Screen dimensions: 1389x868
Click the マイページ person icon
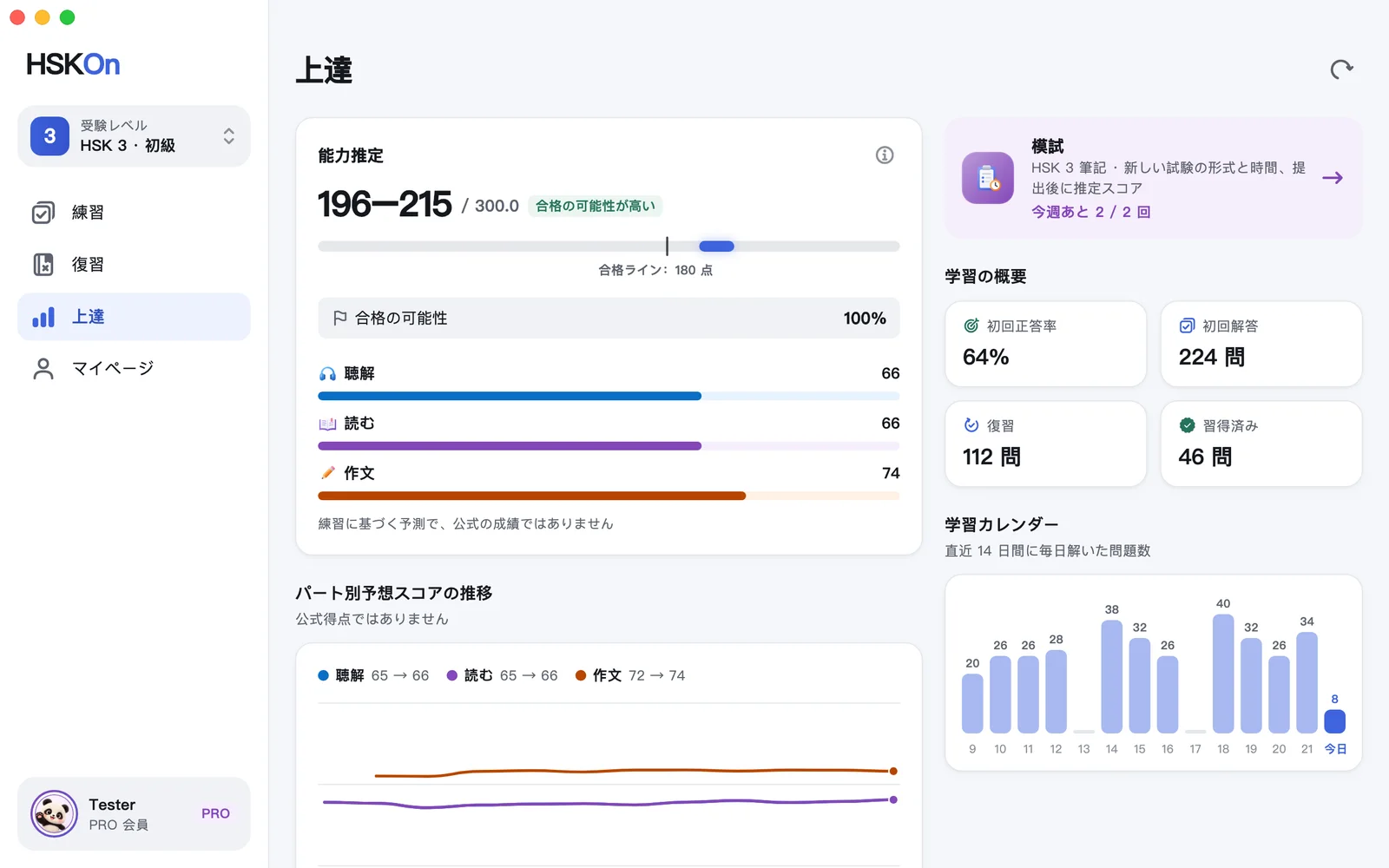(x=43, y=369)
